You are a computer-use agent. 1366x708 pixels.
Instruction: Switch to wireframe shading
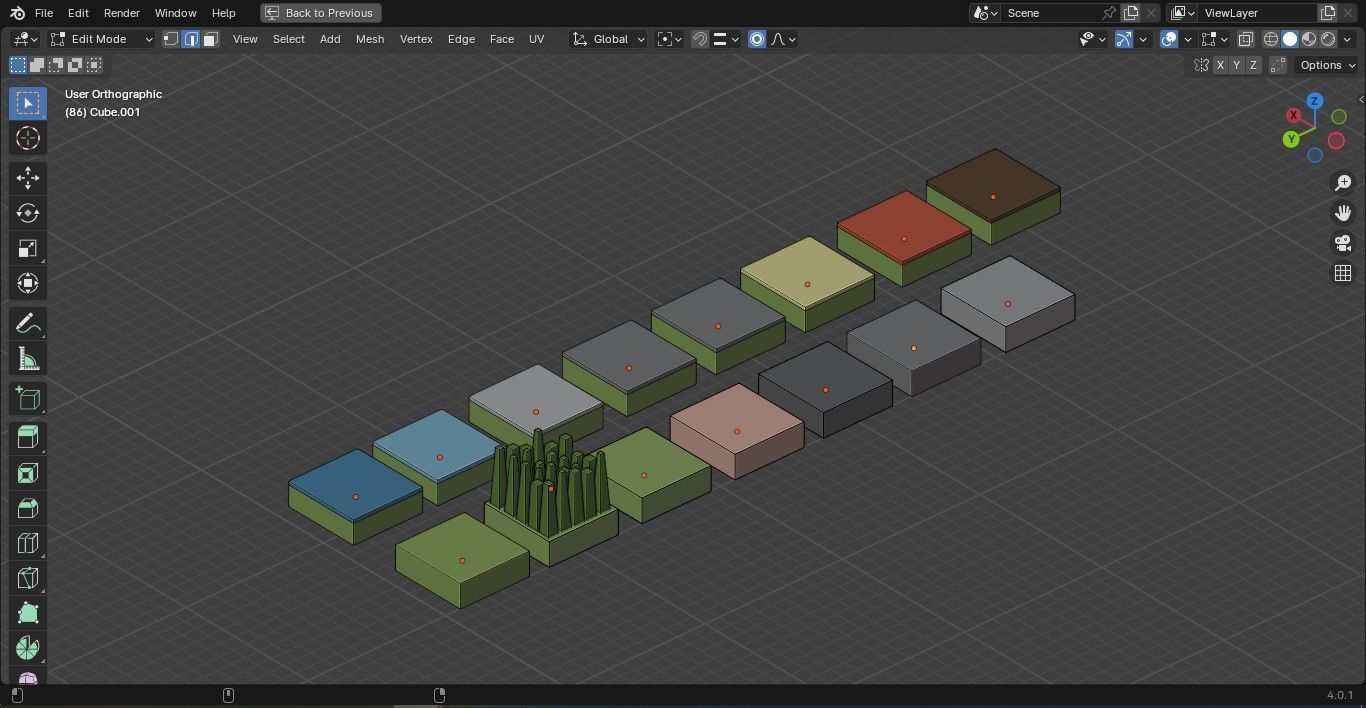[x=1271, y=39]
